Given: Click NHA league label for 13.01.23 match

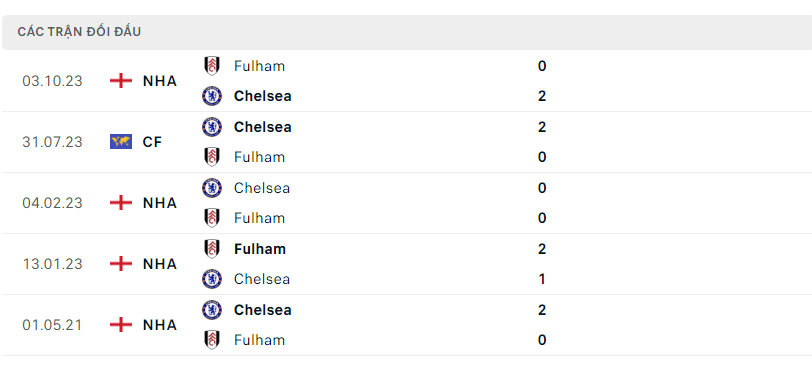Looking at the screenshot, I should (x=160, y=264).
